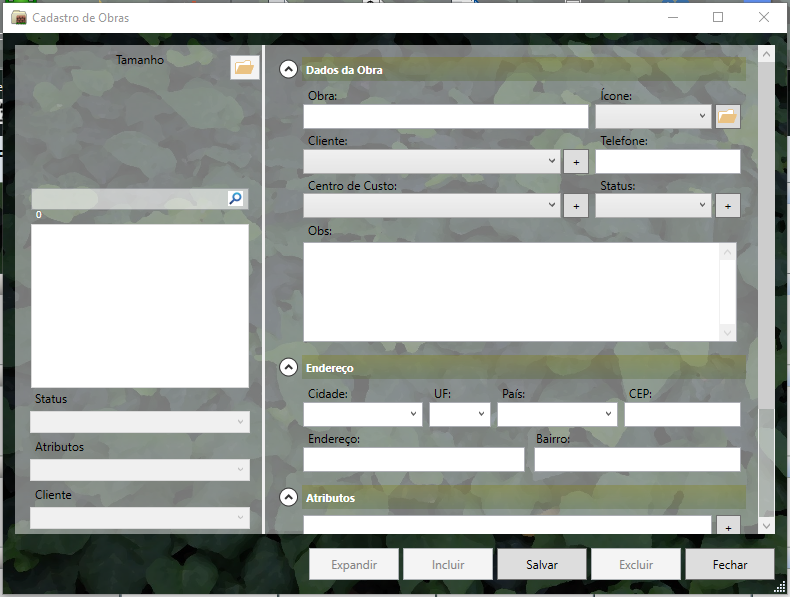790x597 pixels.
Task: Open the Cliente dropdown in the form
Action: point(432,161)
